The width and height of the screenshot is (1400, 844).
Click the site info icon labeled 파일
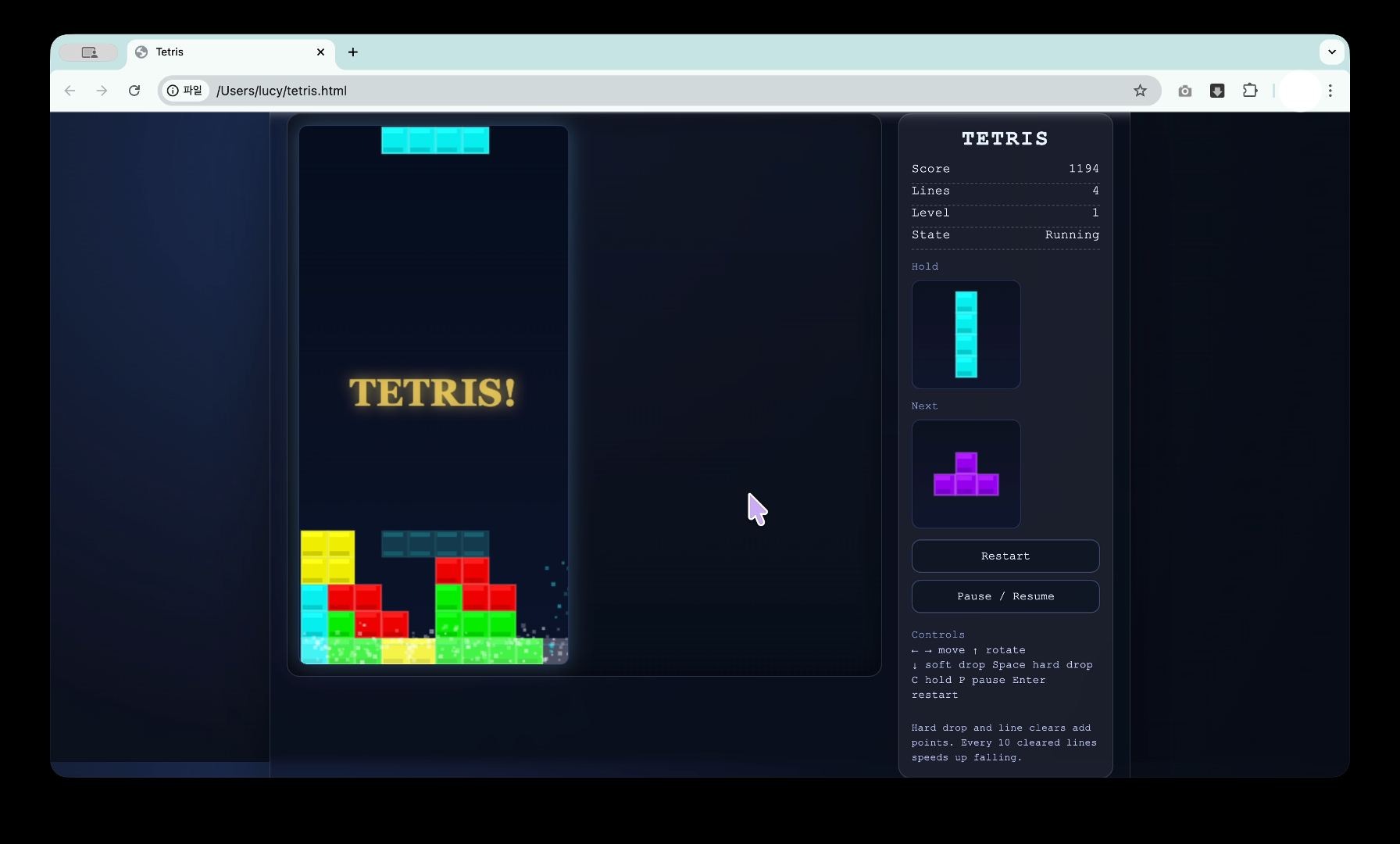(185, 91)
